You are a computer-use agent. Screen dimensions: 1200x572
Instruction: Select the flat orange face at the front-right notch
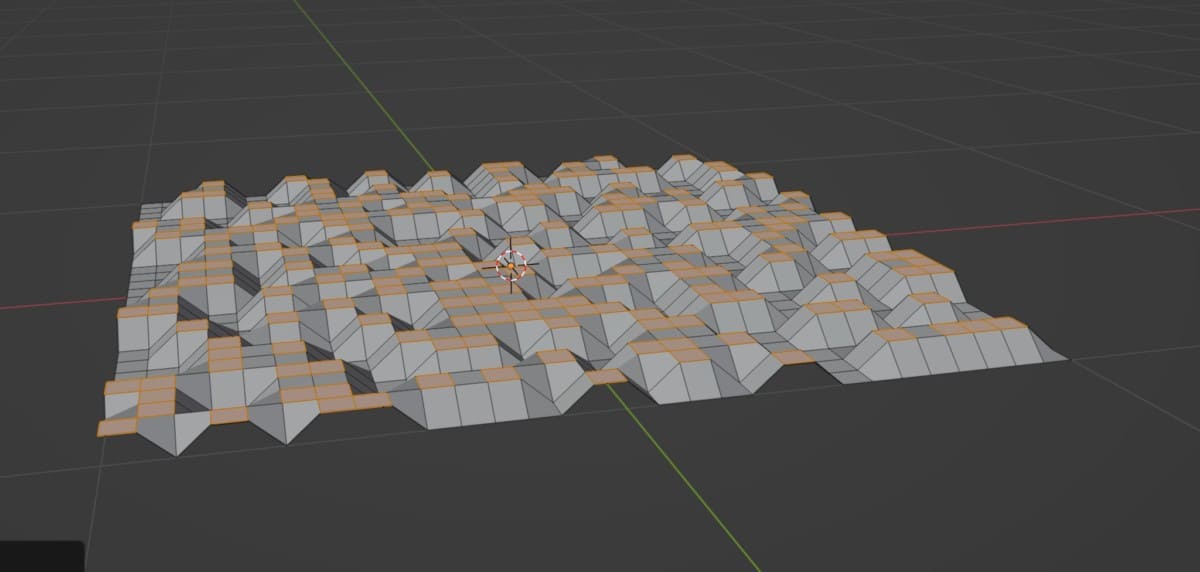pyautogui.click(x=792, y=357)
